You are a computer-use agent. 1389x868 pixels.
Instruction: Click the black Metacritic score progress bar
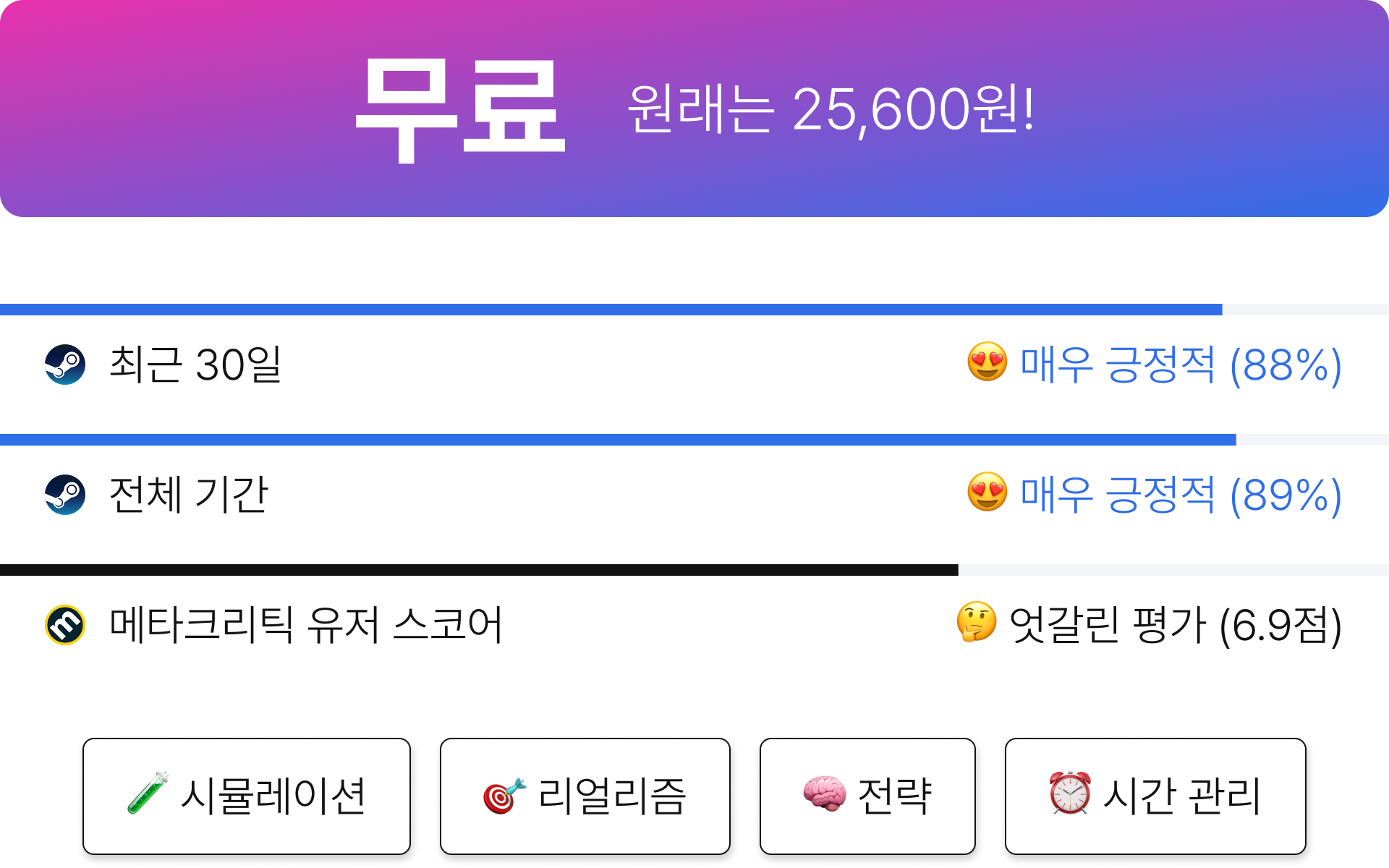(x=479, y=570)
